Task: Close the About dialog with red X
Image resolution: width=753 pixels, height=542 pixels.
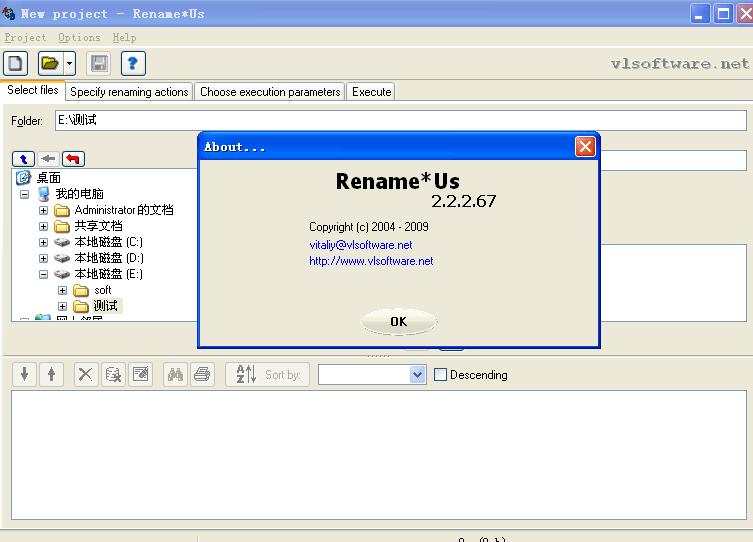Action: point(585,147)
